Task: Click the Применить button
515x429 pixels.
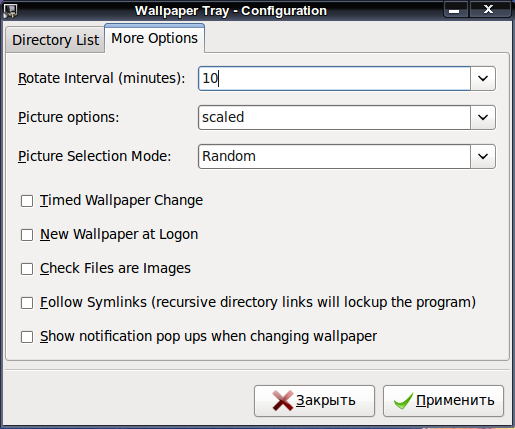Action: click(443, 401)
